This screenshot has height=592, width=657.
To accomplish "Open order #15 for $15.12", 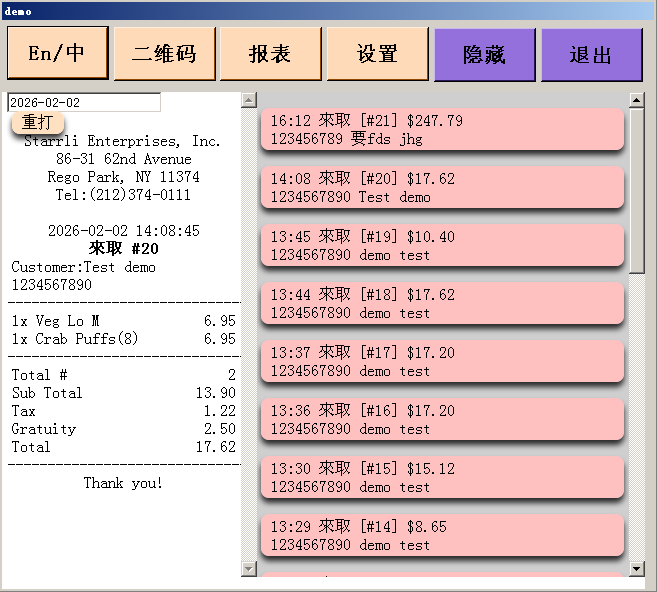I will pyautogui.click(x=442, y=478).
